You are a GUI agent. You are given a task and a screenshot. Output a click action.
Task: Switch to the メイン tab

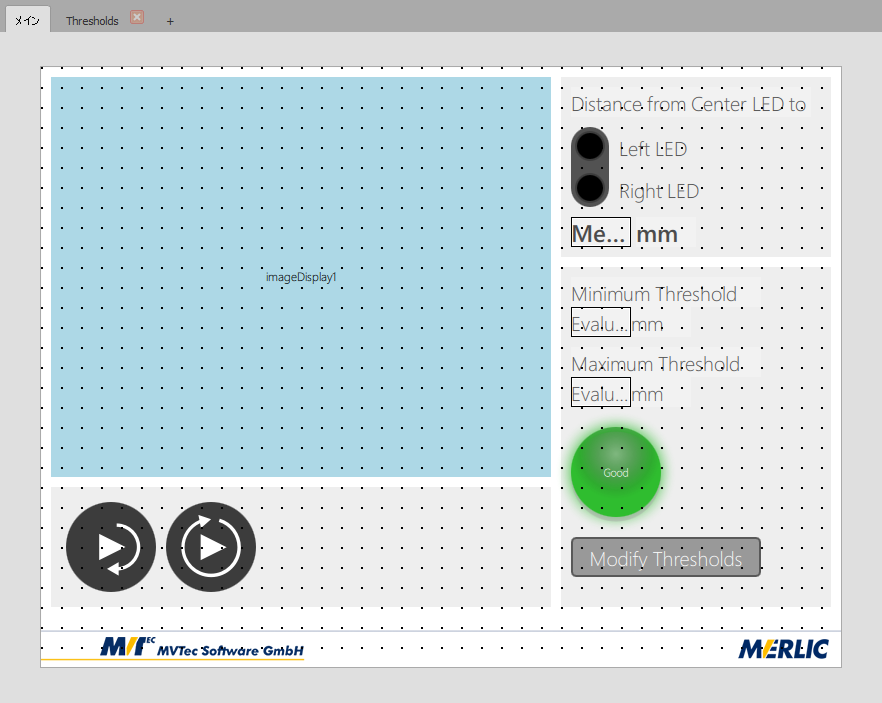tap(27, 21)
